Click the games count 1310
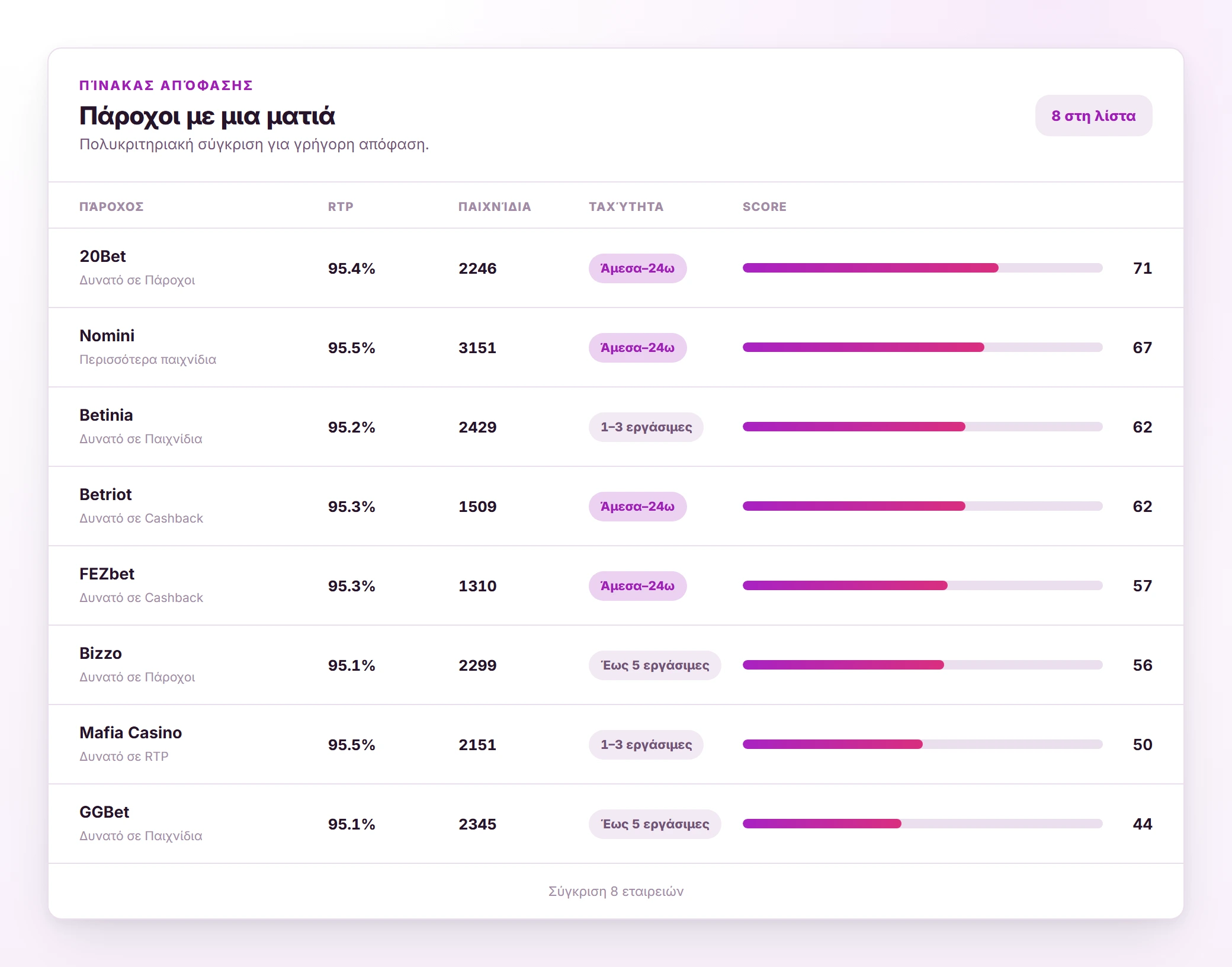This screenshot has height=967, width=1232. pos(477,586)
